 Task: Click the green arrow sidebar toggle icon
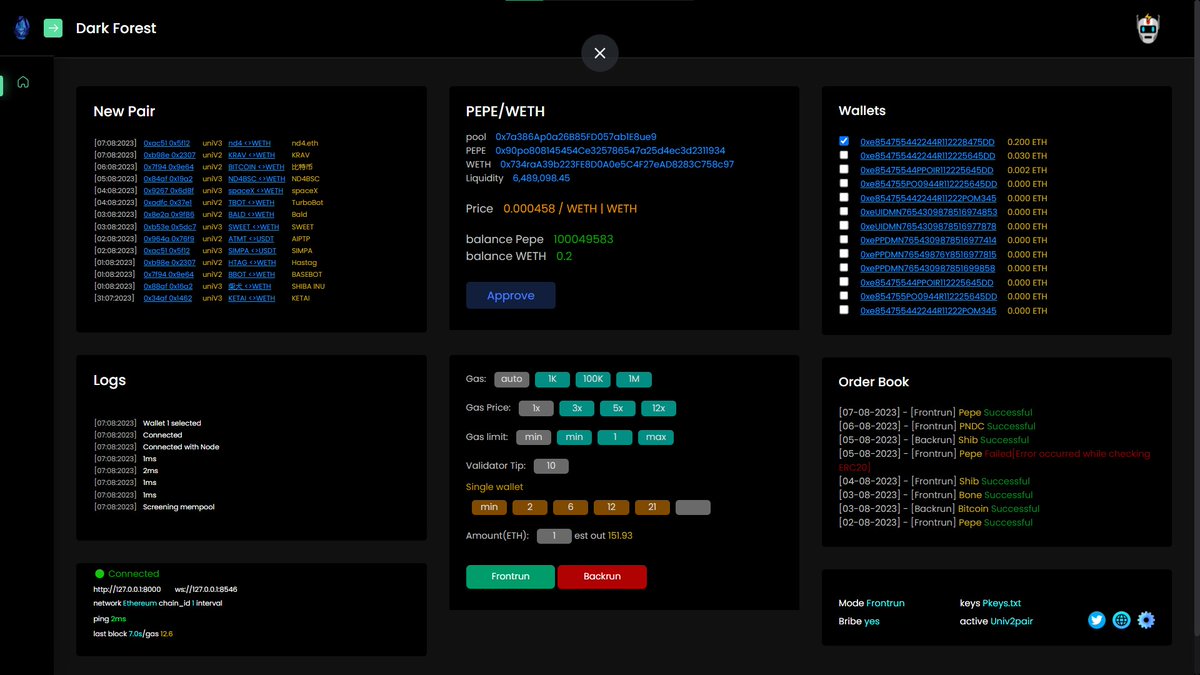pyautogui.click(x=53, y=28)
